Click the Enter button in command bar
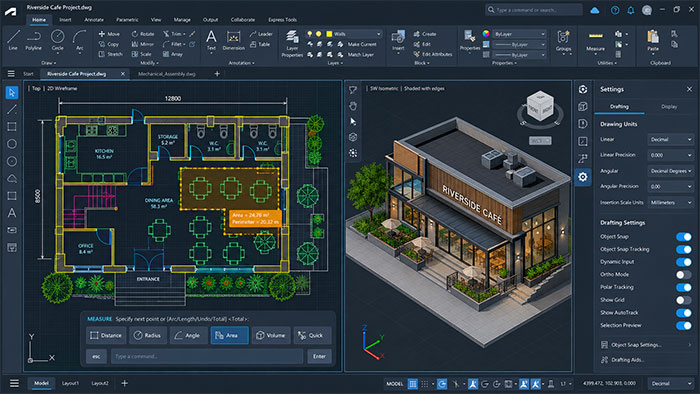This screenshot has width=700, height=394. pos(319,356)
